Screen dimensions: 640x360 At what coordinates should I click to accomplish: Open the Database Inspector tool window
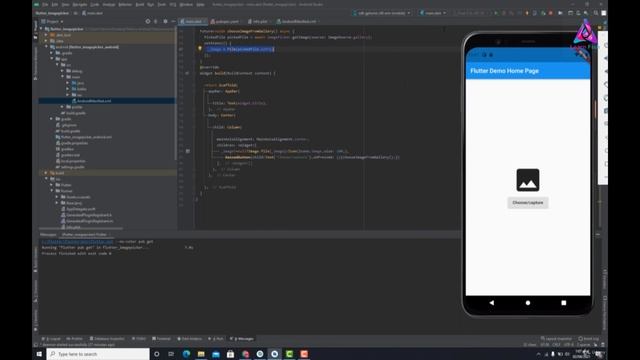point(107,339)
